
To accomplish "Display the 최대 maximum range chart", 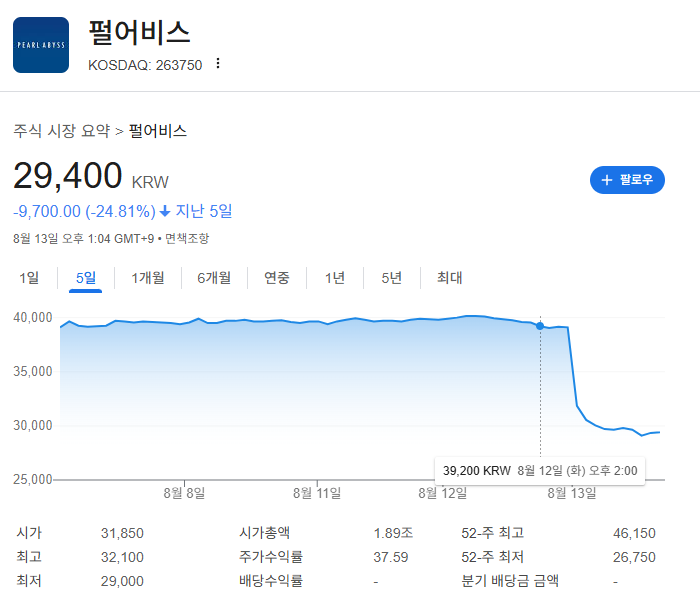I will tap(450, 278).
